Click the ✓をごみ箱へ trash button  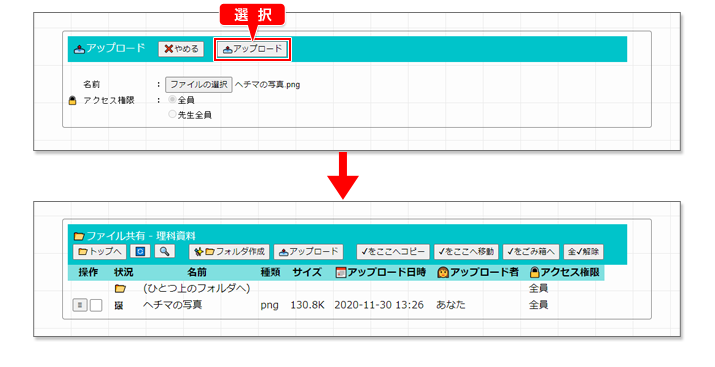pos(531,251)
